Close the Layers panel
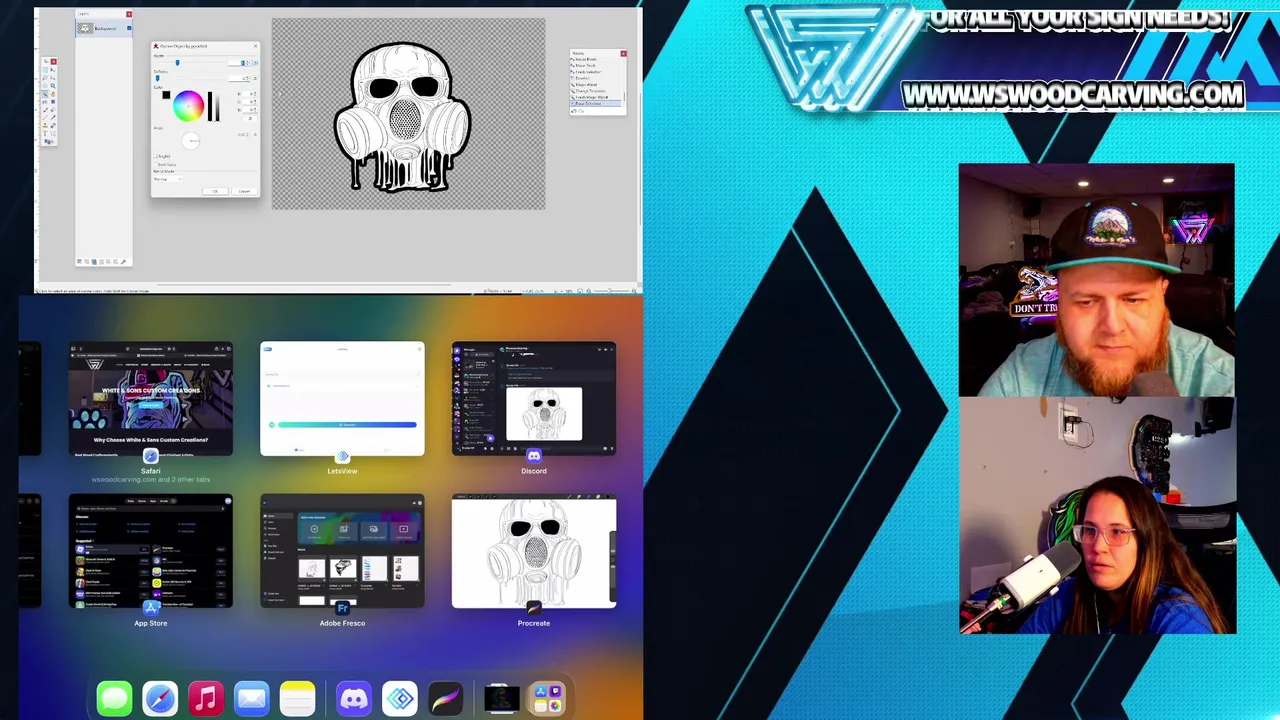The width and height of the screenshot is (1280, 720). 129,14
